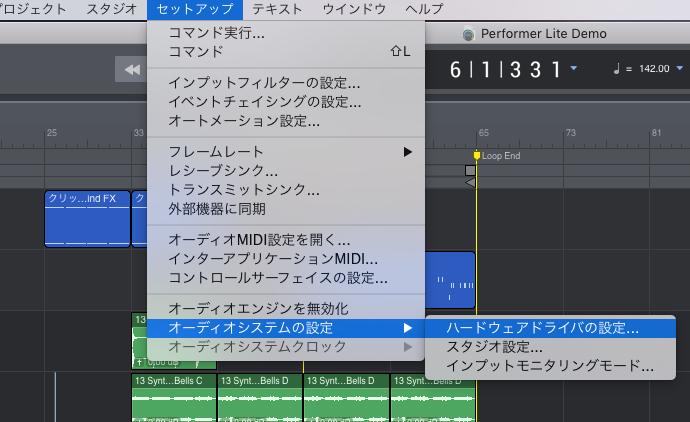Click bar 73 on the timeline ruler
The width and height of the screenshot is (690, 422).
coord(570,133)
